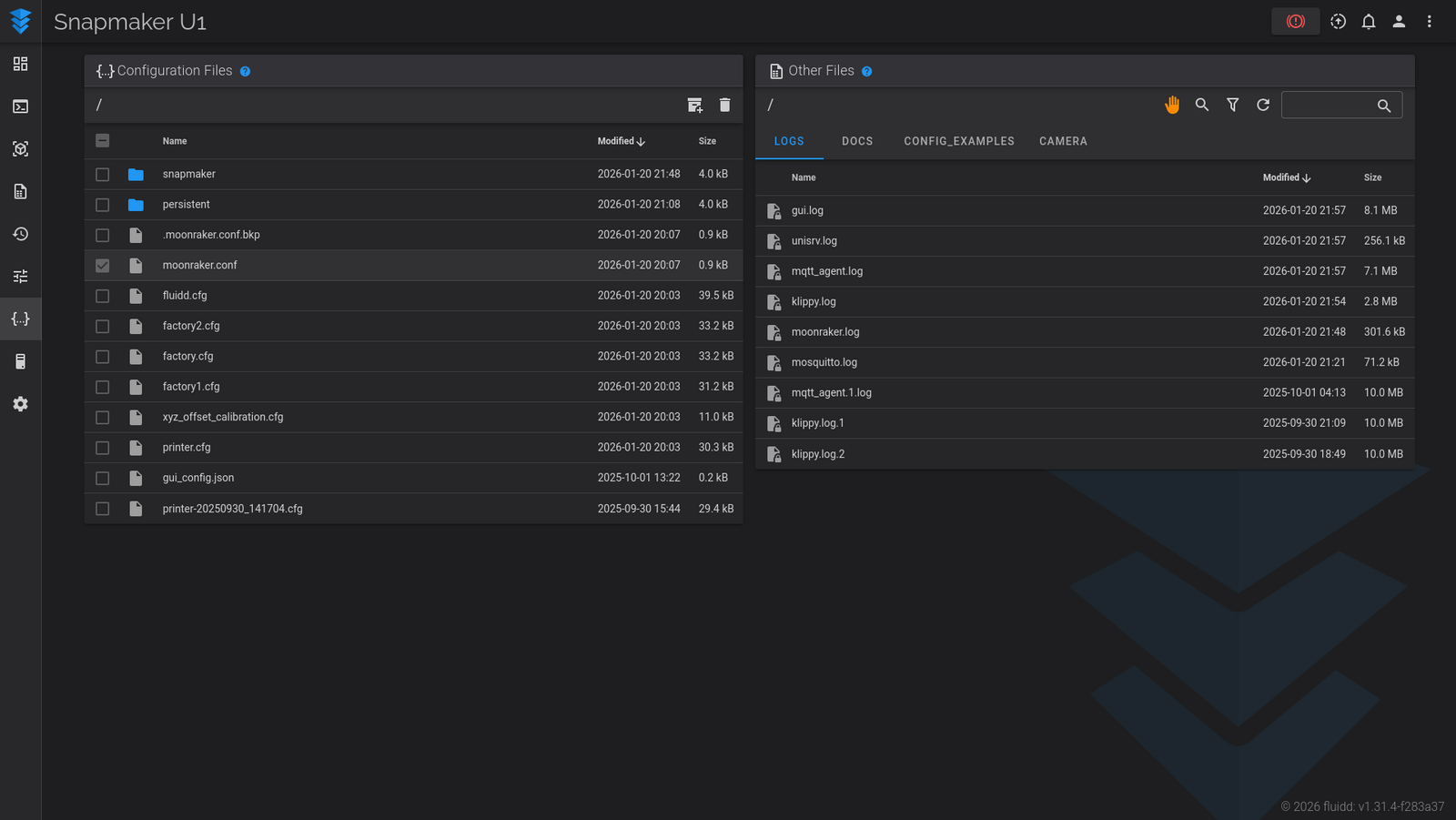Open the top-right kebab menu
The image size is (1456, 820).
point(1430,21)
